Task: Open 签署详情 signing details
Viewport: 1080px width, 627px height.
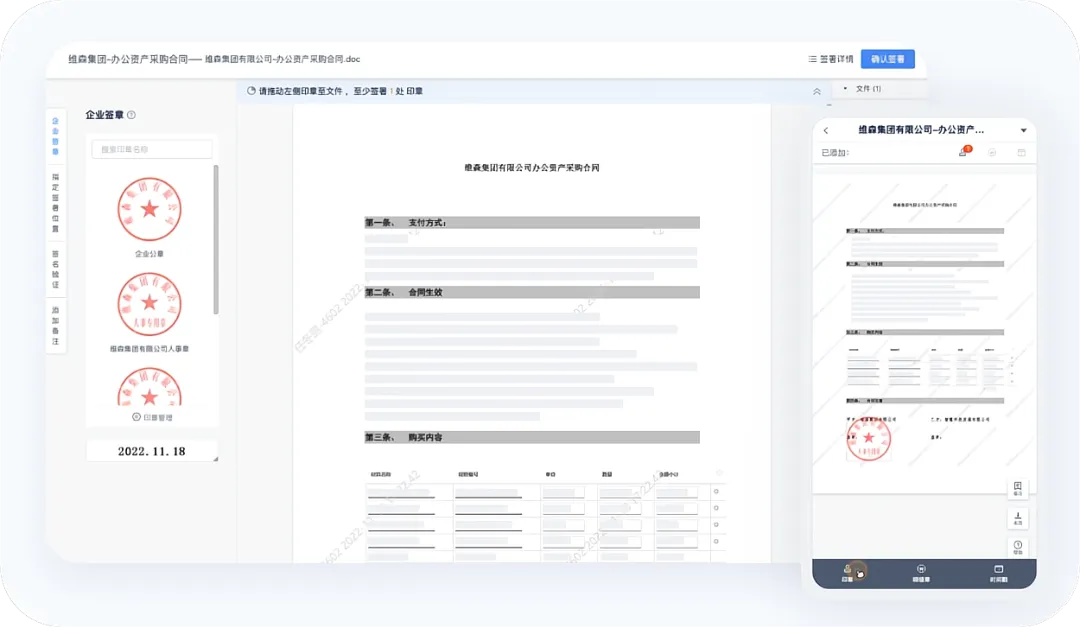Action: 830,59
